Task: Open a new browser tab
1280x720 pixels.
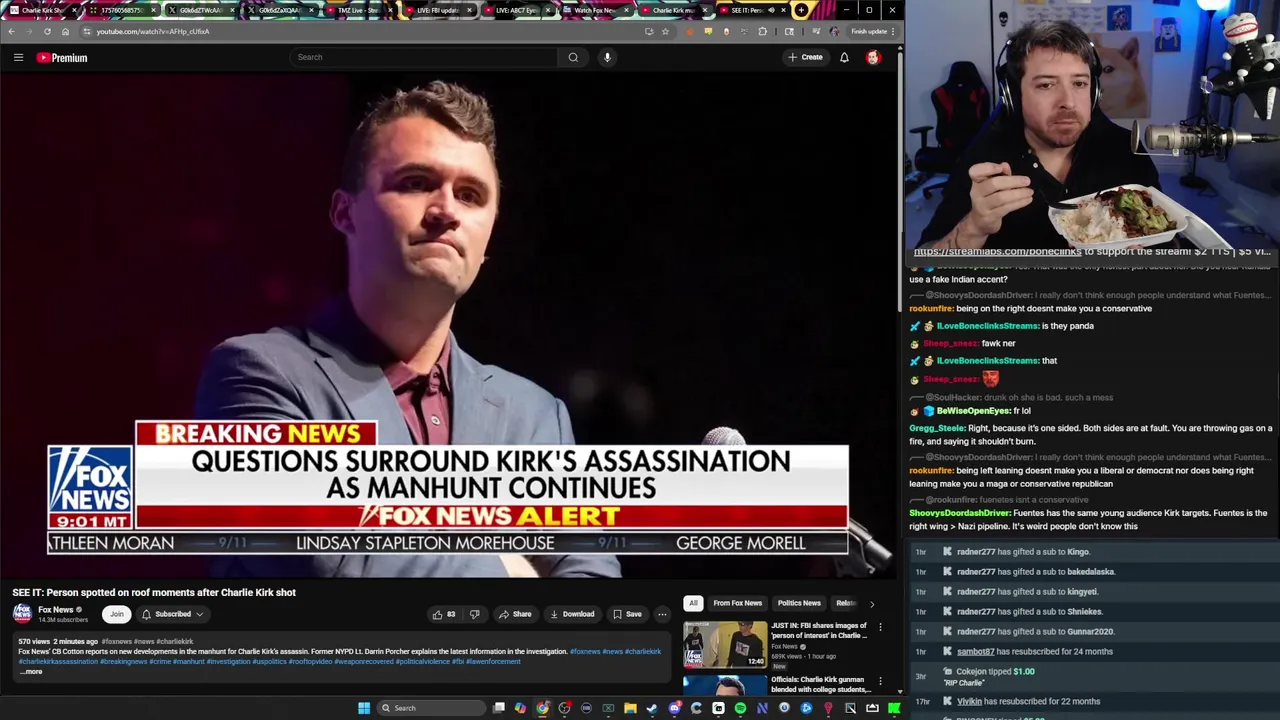Action: pos(801,10)
